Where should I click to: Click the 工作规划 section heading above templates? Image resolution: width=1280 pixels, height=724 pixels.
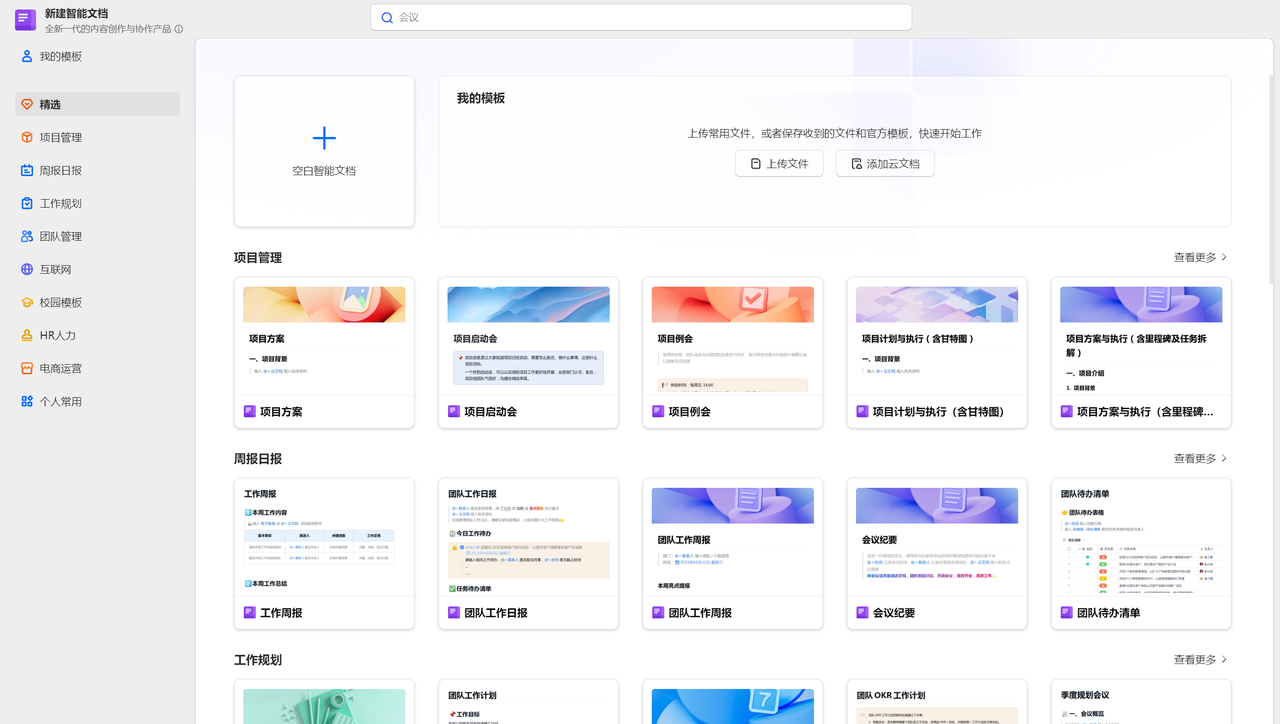pos(258,659)
